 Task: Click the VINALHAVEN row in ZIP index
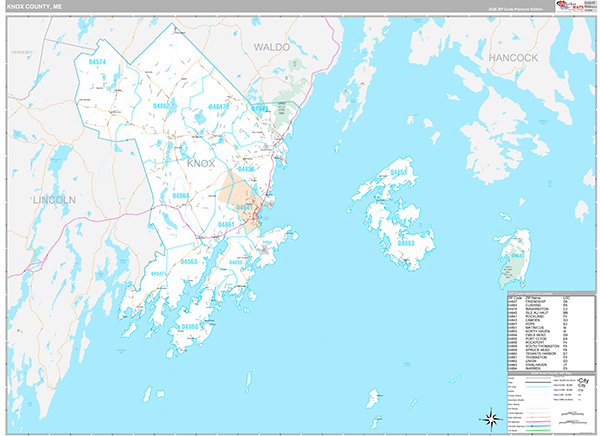[538, 365]
